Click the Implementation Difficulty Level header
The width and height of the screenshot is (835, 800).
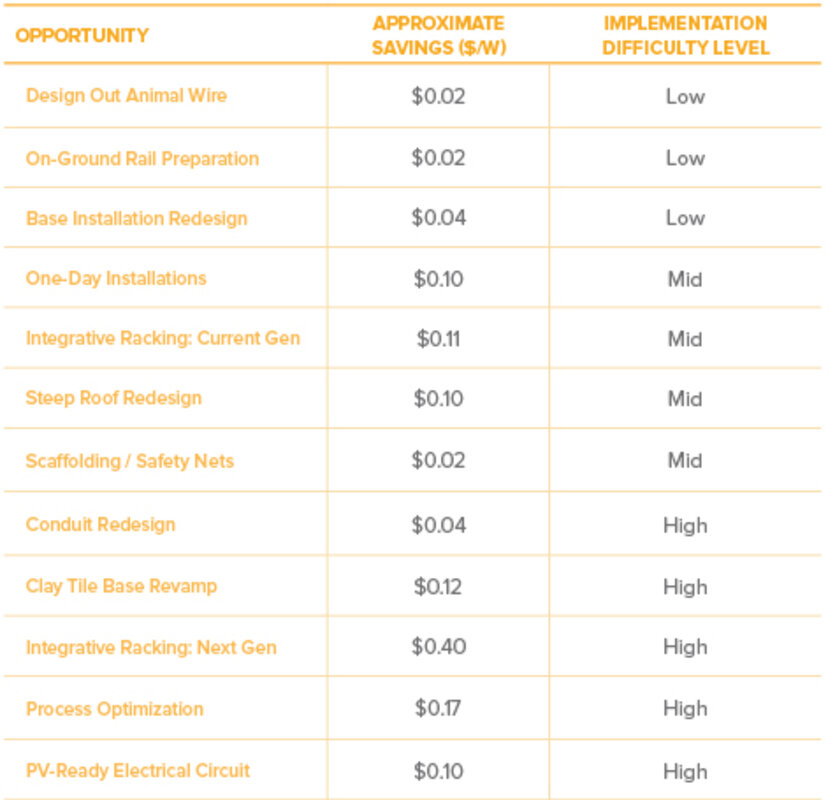point(685,35)
